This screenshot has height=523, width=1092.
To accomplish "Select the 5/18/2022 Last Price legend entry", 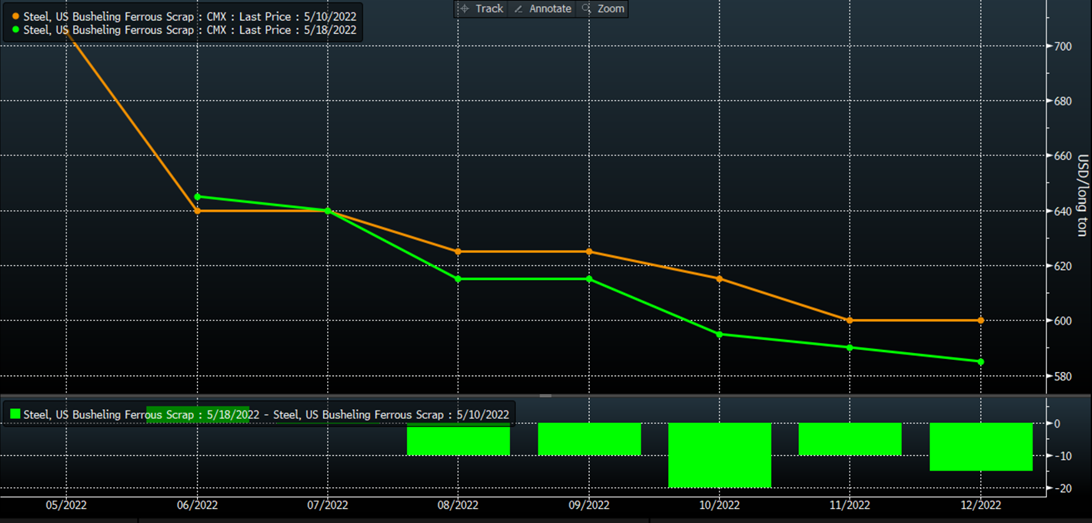I will click(189, 30).
